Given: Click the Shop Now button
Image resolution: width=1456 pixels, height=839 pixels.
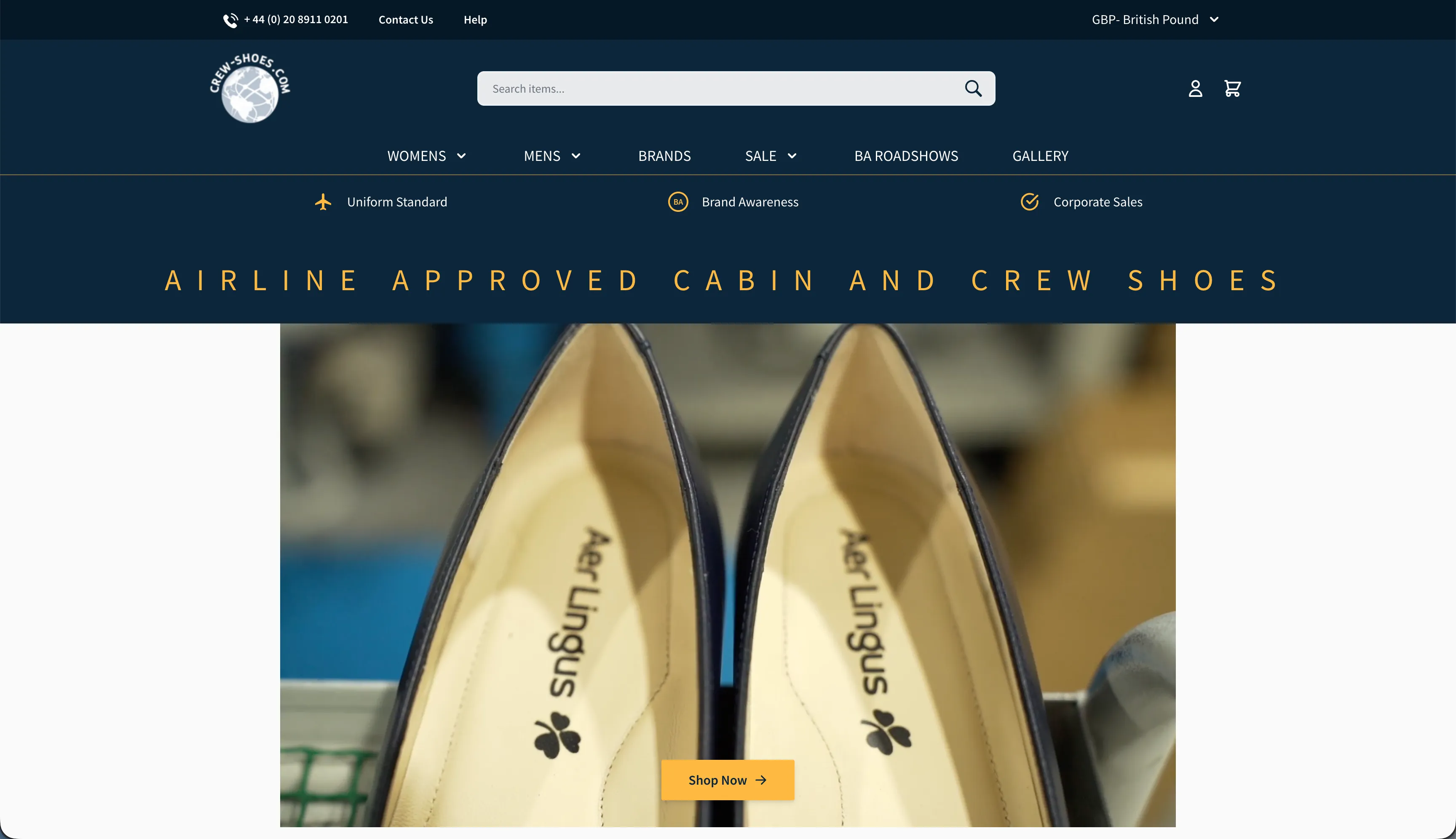Looking at the screenshot, I should point(728,780).
